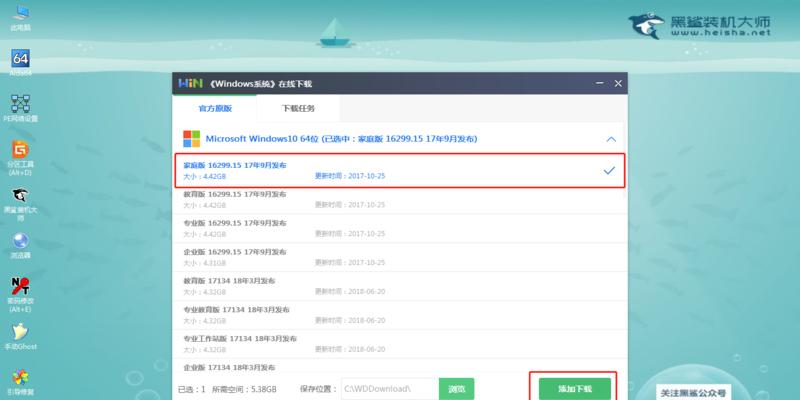Select 教育版 16299.15 17年9月发布

[x=399, y=199]
